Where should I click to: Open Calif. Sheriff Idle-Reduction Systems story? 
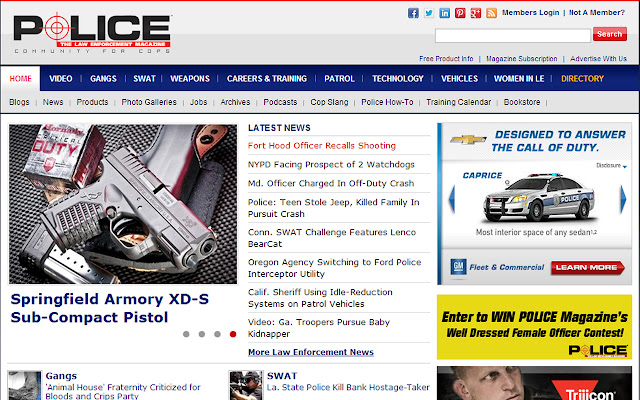coord(320,298)
